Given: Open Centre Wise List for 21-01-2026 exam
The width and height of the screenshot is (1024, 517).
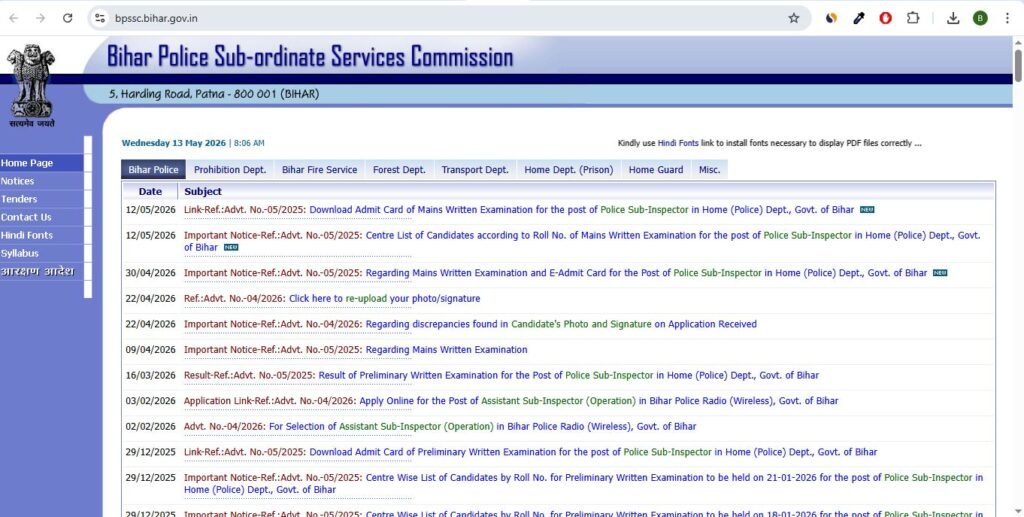Looking at the screenshot, I should pyautogui.click(x=583, y=484).
